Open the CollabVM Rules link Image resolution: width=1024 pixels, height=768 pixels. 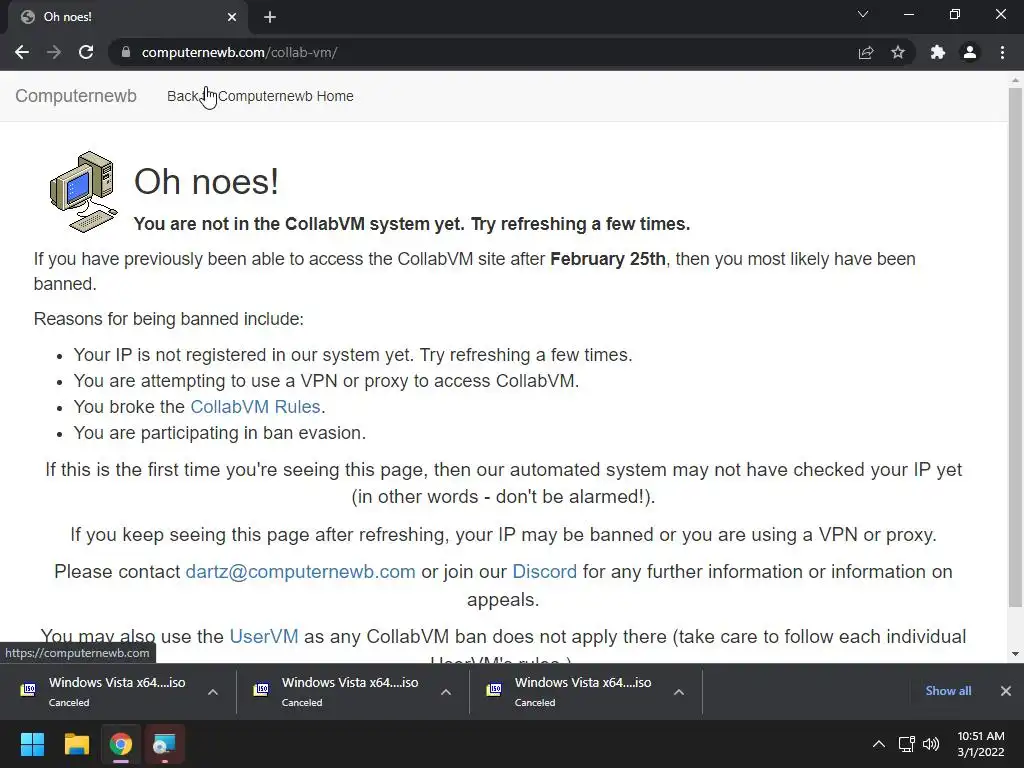tap(255, 407)
